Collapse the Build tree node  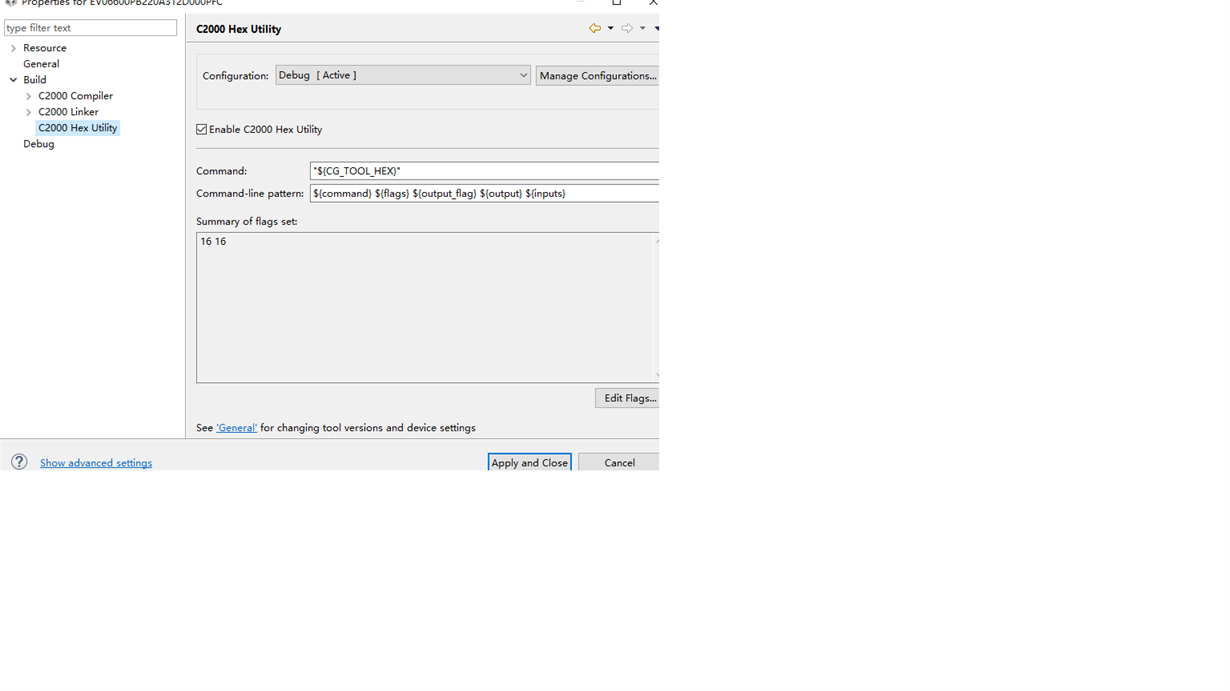[x=13, y=80]
